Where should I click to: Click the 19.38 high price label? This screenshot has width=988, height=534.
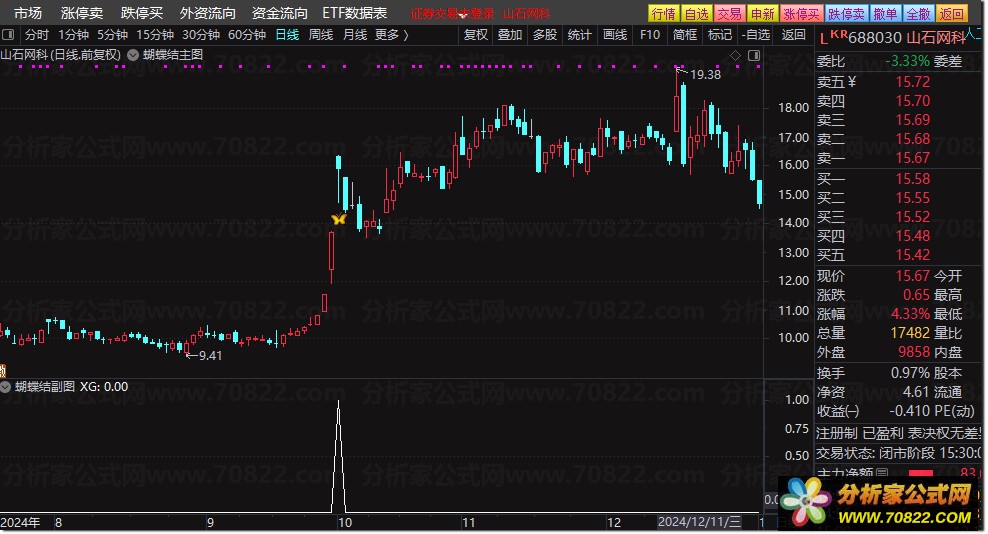(705, 74)
